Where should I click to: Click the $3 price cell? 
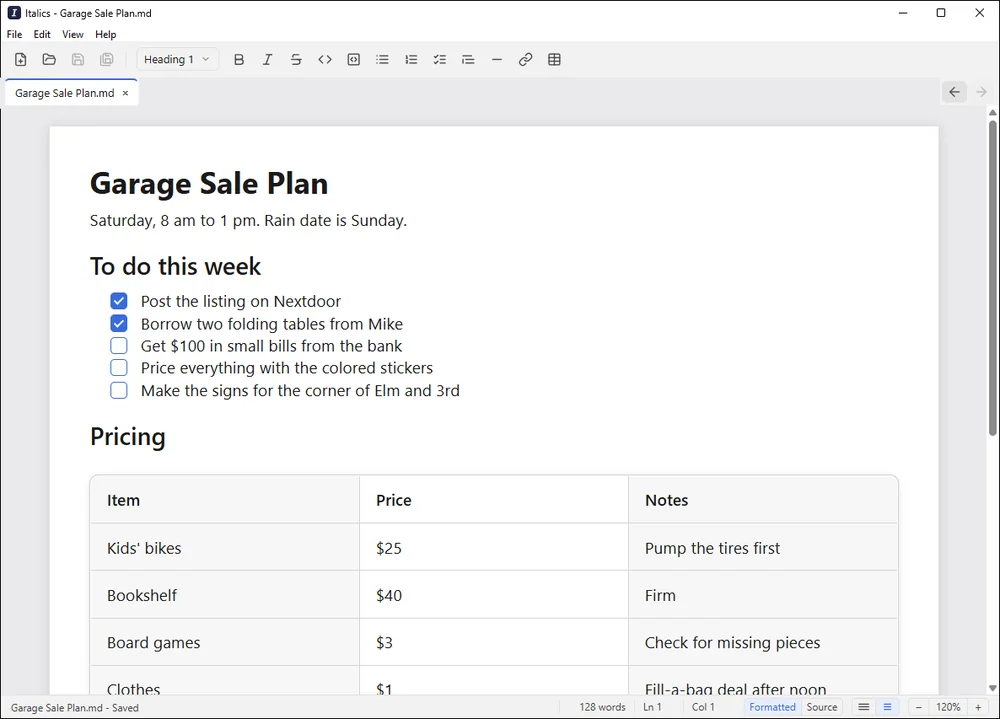tap(494, 642)
